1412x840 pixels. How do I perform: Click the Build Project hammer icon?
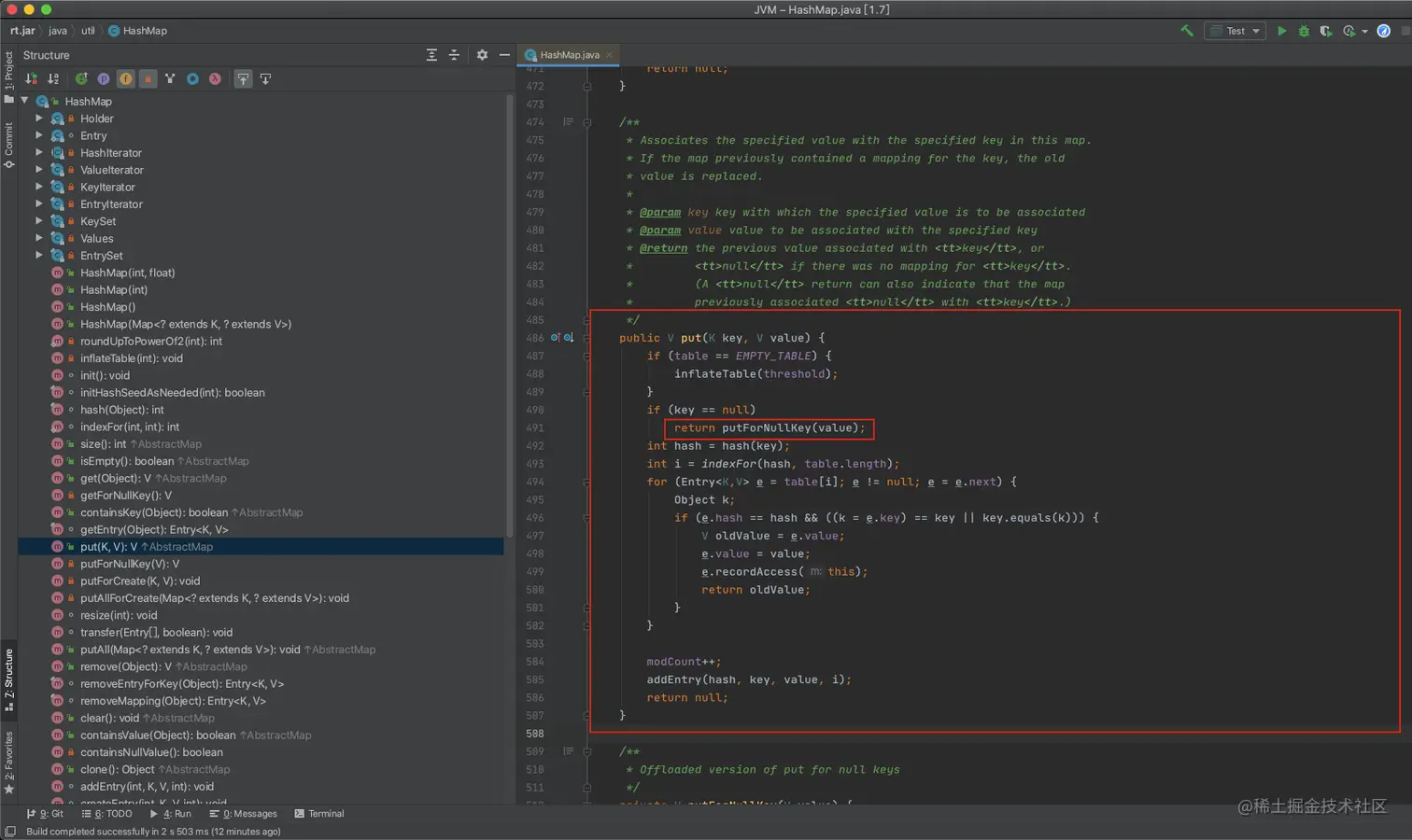[1187, 31]
